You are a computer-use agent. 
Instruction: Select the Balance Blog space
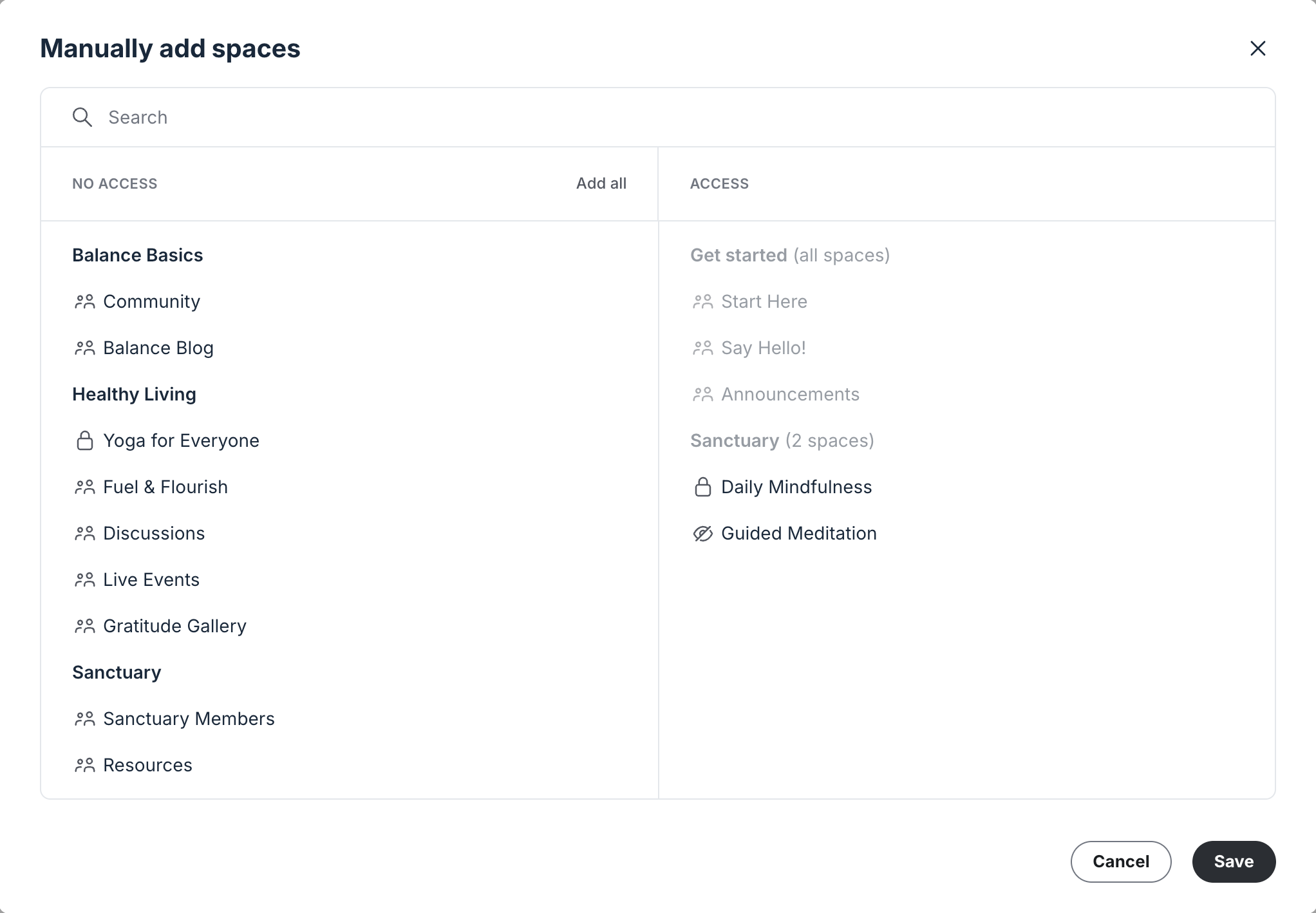pyautogui.click(x=158, y=348)
